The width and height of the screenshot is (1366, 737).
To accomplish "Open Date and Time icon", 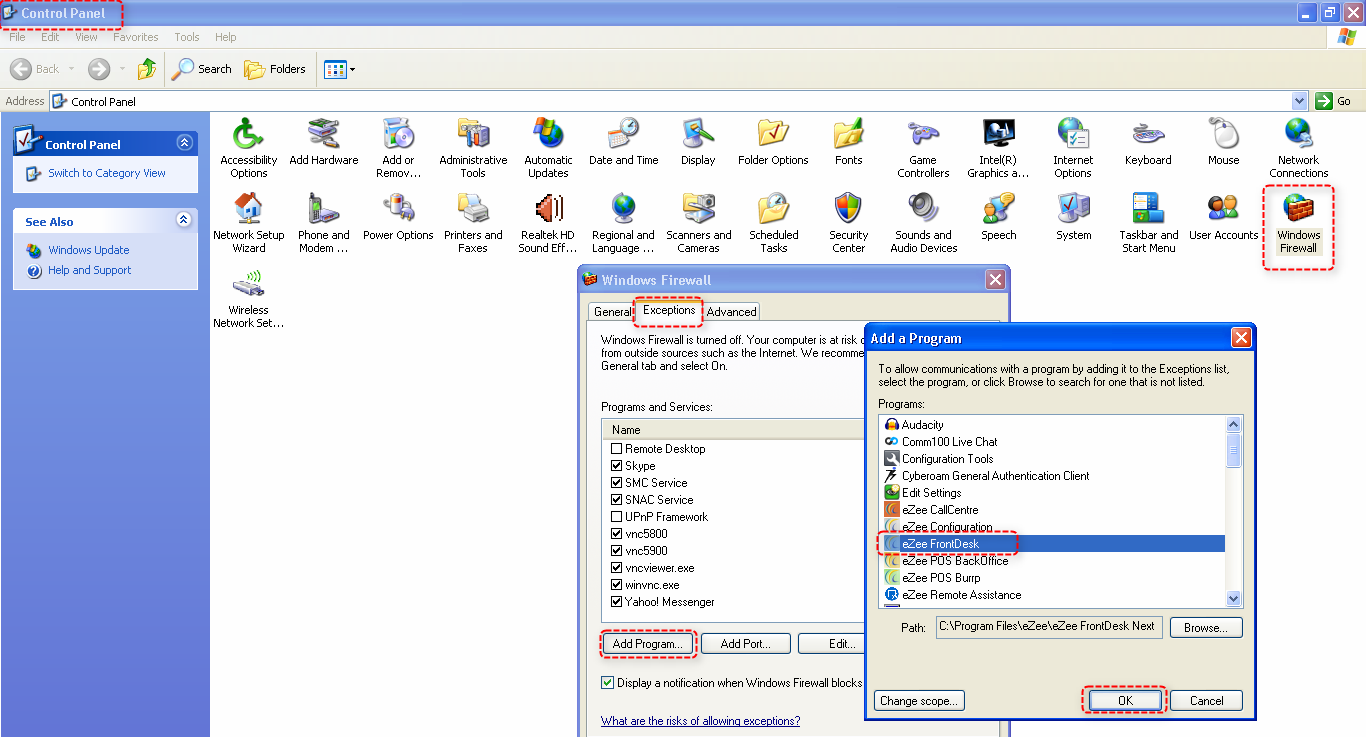I will tap(623, 134).
